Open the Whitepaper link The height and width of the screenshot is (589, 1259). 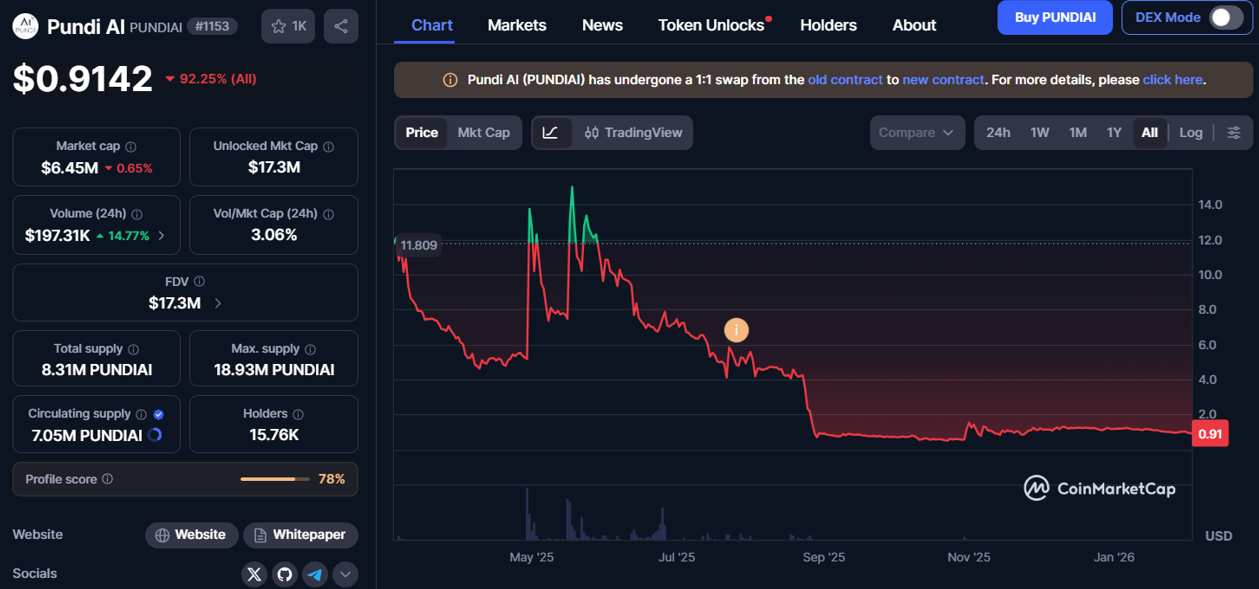(300, 535)
